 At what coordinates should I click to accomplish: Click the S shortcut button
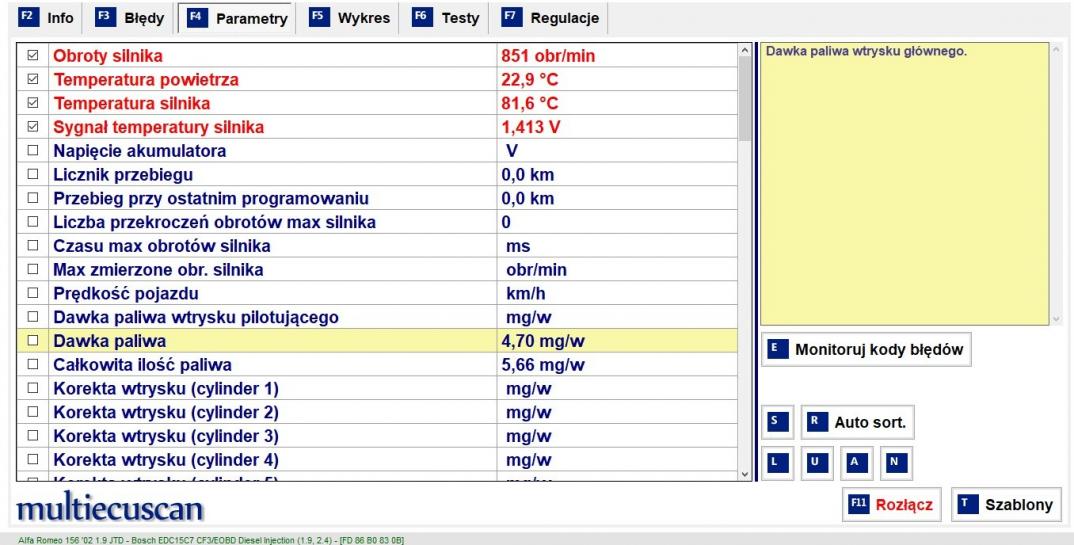pos(774,423)
